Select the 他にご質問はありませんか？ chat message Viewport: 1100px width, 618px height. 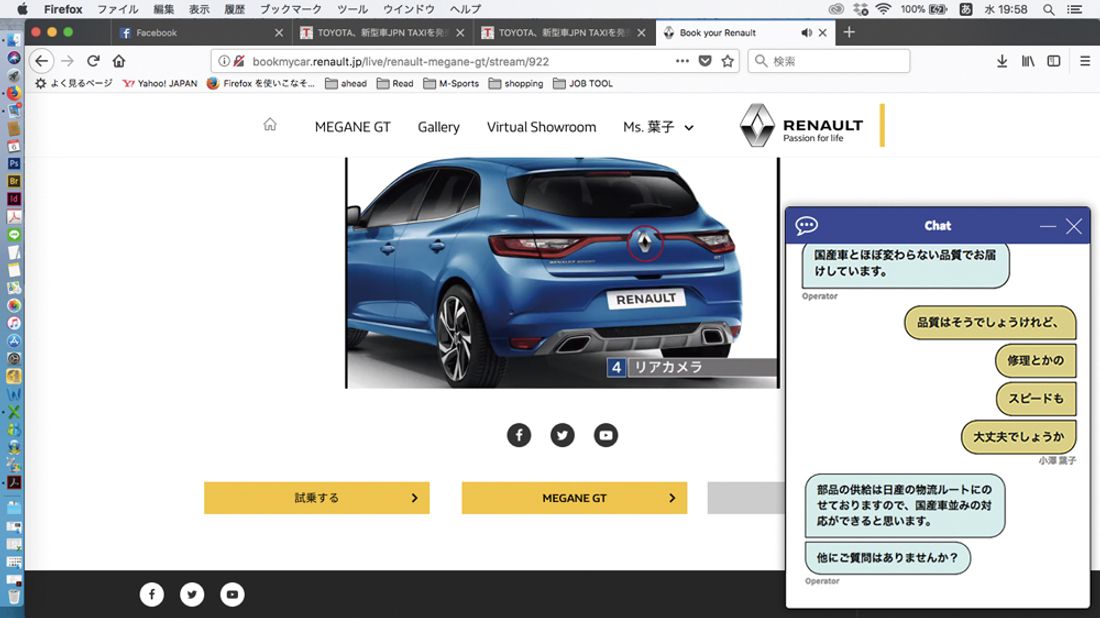click(887, 558)
